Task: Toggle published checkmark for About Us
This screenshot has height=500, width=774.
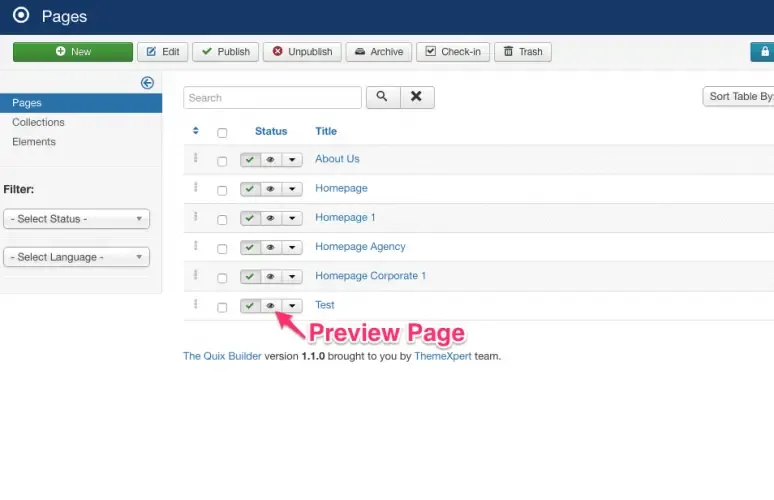Action: point(250,159)
